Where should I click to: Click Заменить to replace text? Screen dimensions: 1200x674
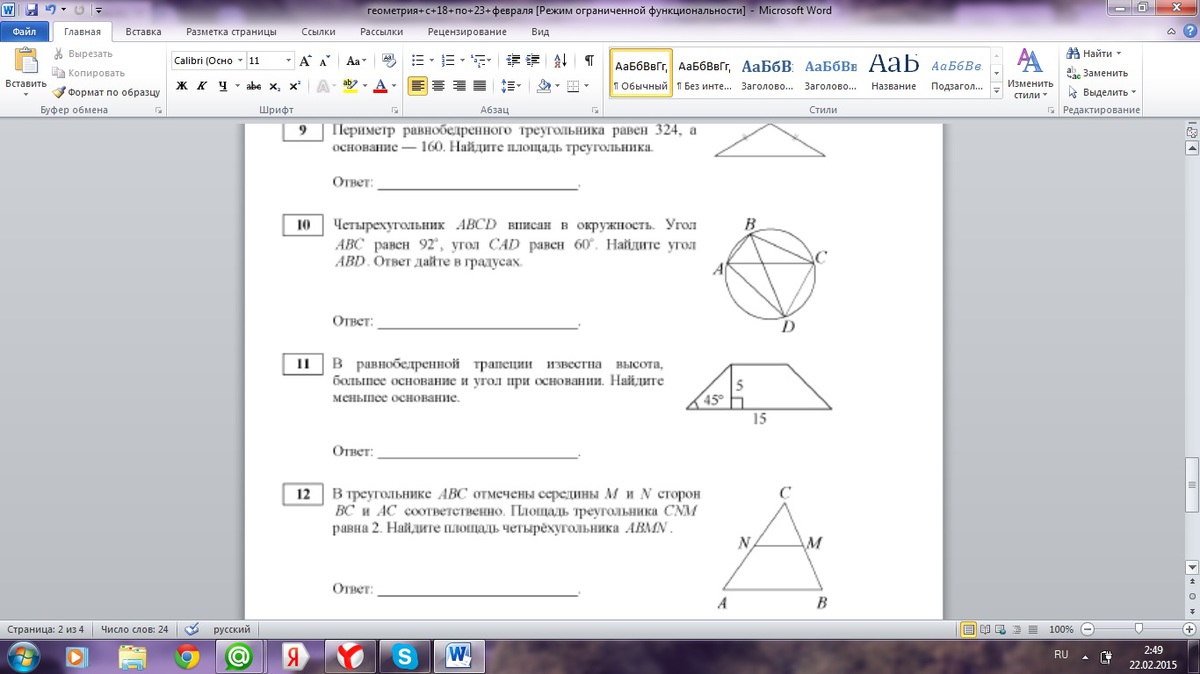coord(1098,72)
